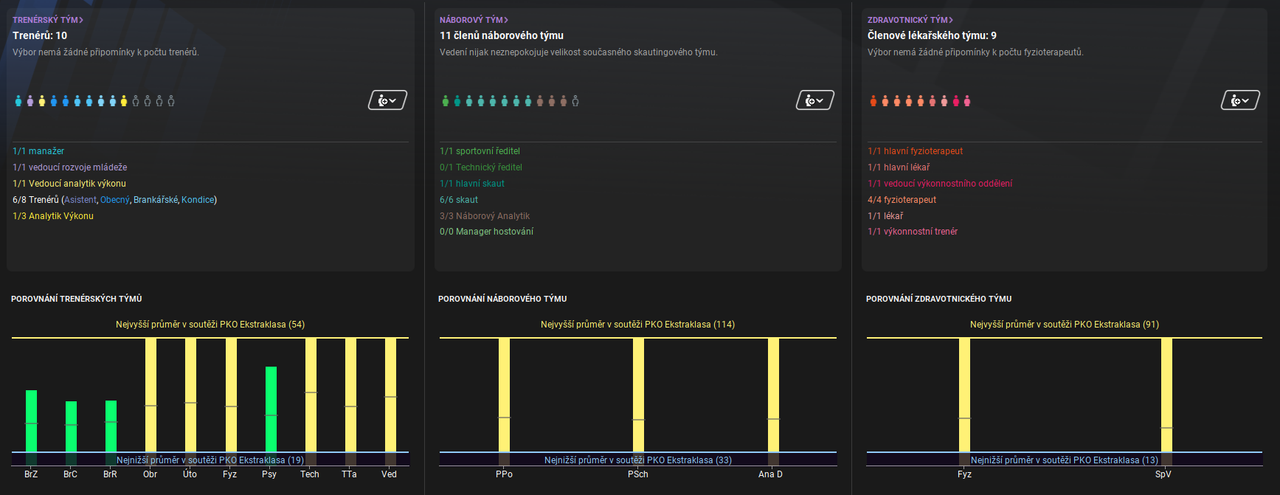Click 'Členové lékařského týmu: 9' heading
The height and width of the screenshot is (495, 1280).
coord(932,36)
